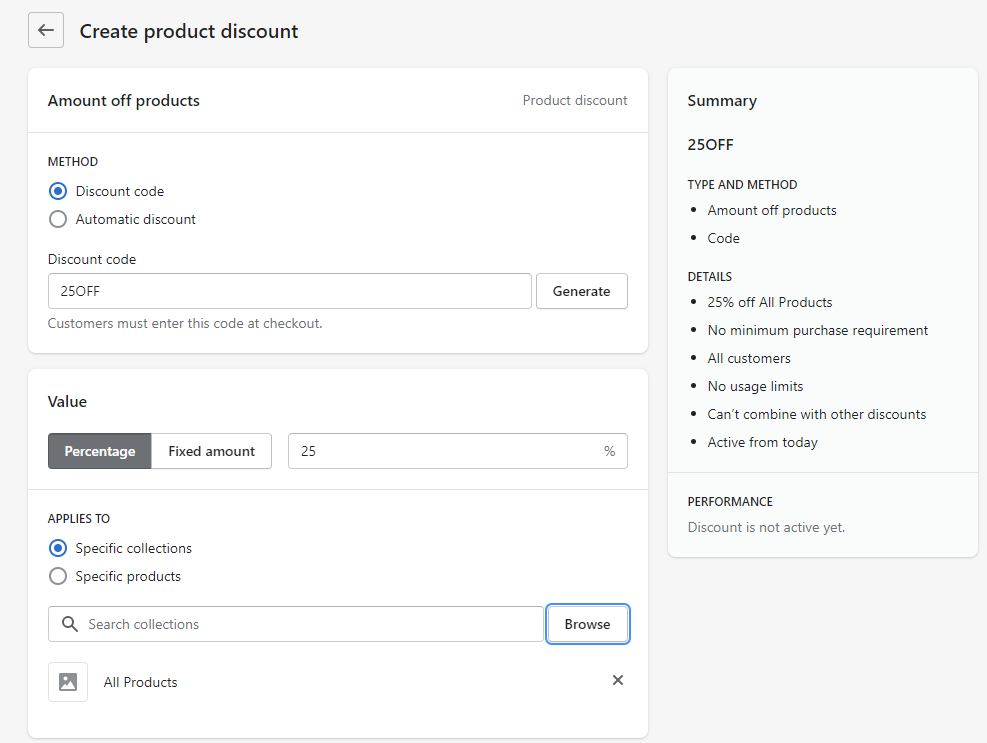The height and width of the screenshot is (743, 987).
Task: Click the Product discount label
Action: pyautogui.click(x=575, y=100)
